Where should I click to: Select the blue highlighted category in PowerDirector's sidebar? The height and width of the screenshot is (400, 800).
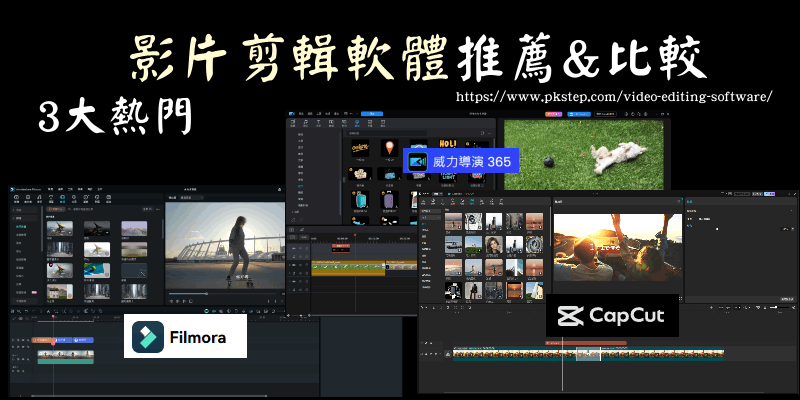[x=301, y=186]
